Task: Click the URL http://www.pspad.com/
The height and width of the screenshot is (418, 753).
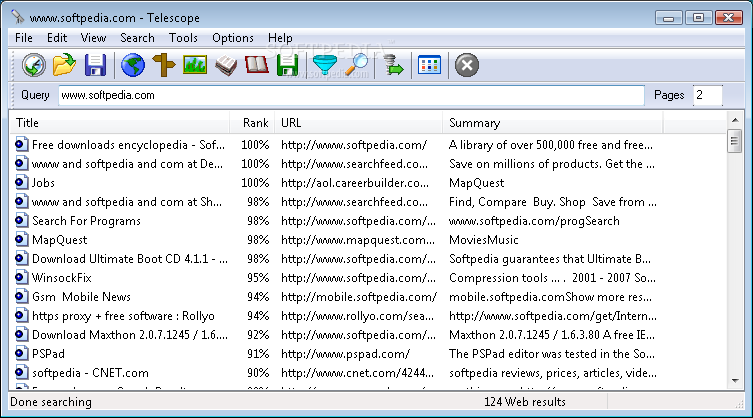Action: (x=345, y=354)
